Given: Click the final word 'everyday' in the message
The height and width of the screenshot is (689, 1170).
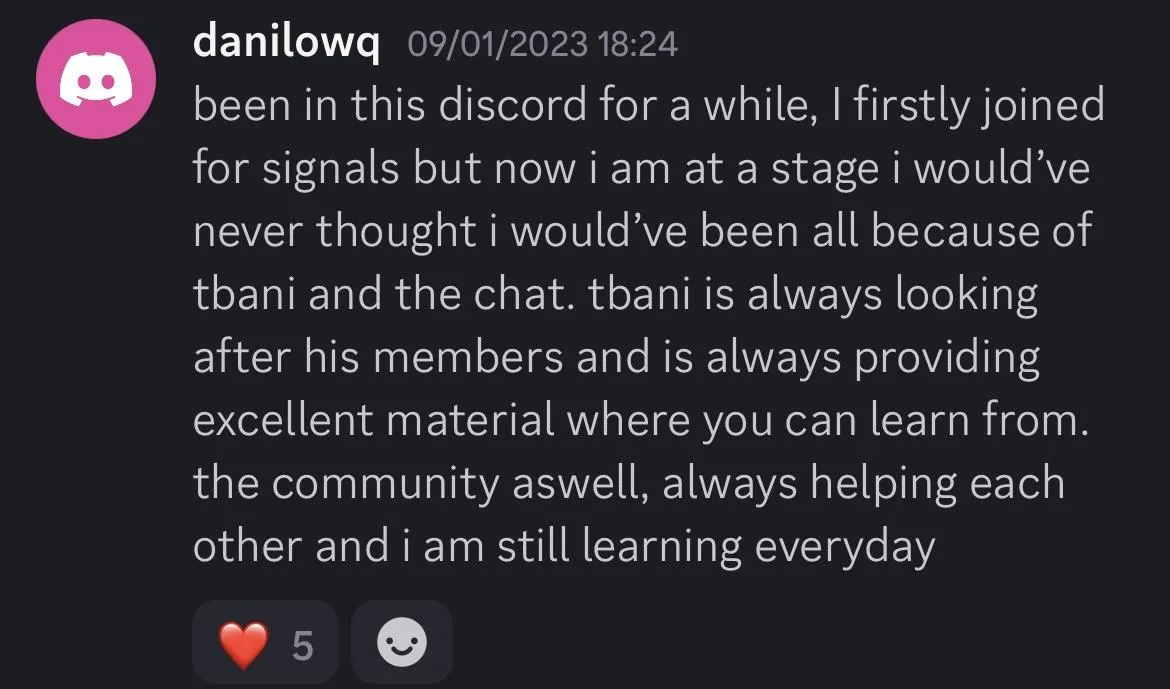Looking at the screenshot, I should point(845,548).
